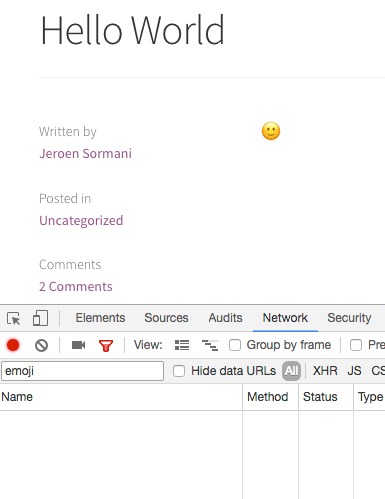The height and width of the screenshot is (499, 385).
Task: Switch to the Security tab
Action: [x=349, y=318]
